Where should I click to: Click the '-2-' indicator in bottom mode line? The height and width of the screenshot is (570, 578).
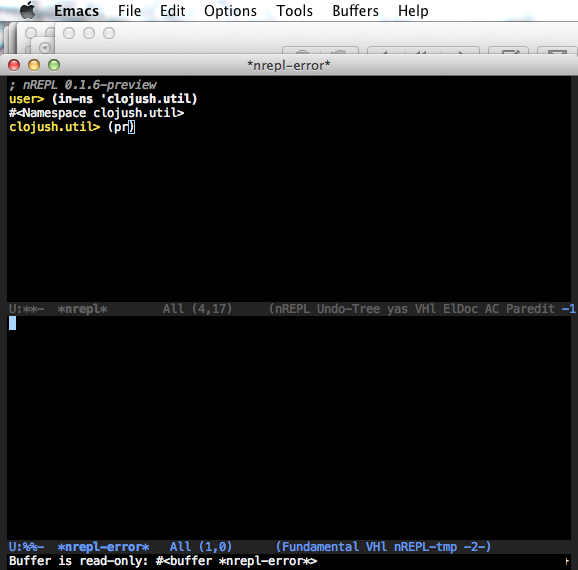point(474,546)
